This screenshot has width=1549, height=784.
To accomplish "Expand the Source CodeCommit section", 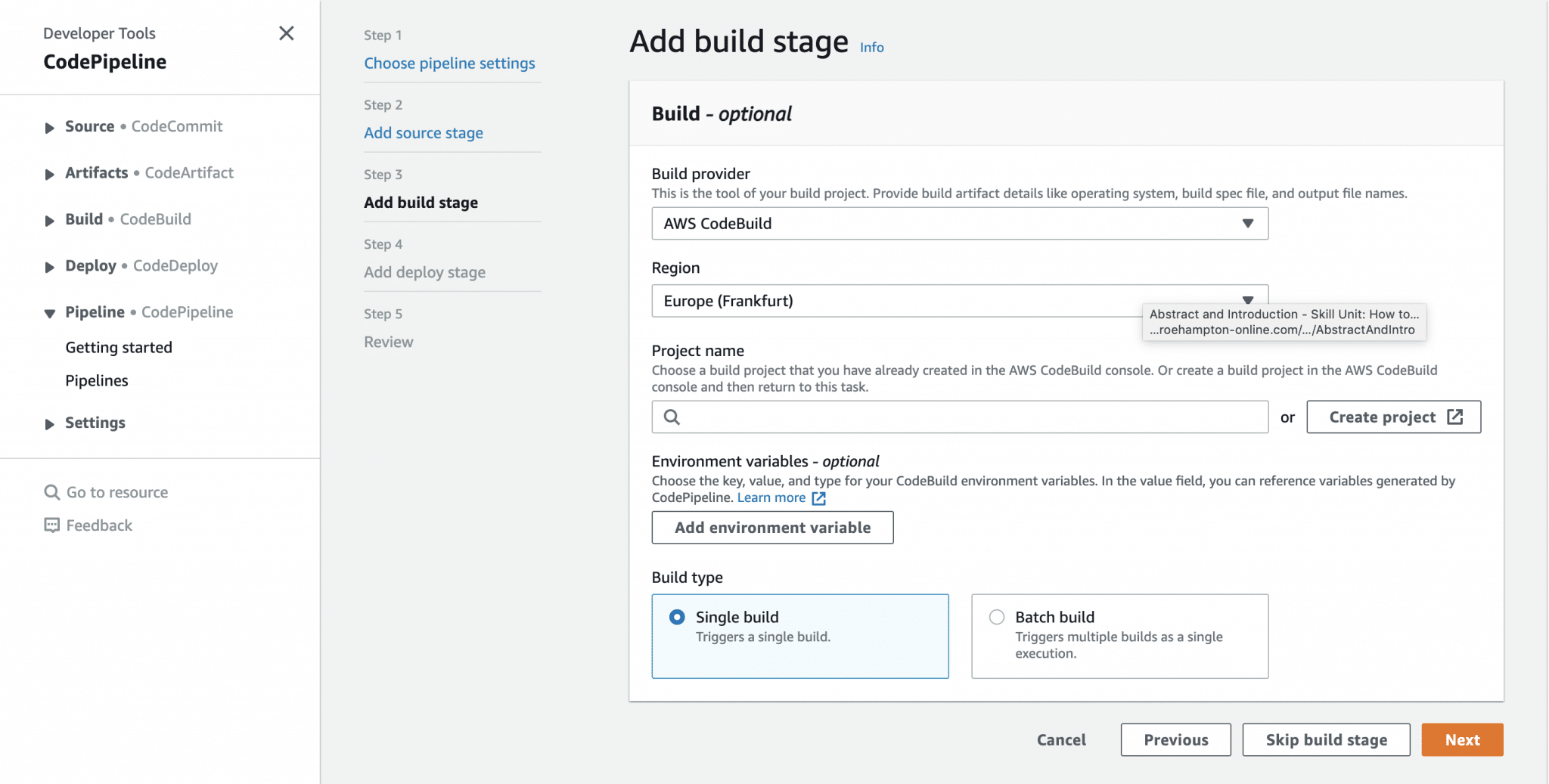I will [50, 127].
